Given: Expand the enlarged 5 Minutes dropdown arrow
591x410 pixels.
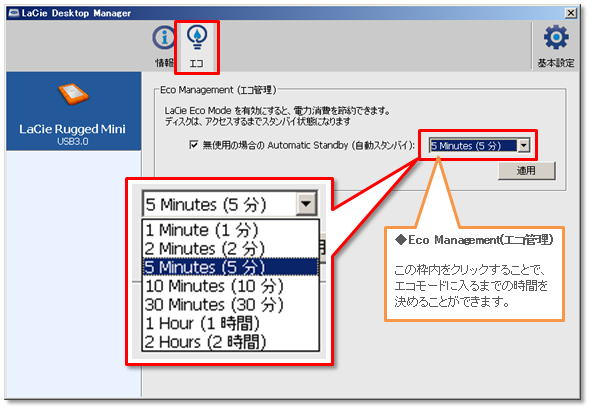Looking at the screenshot, I should 306,204.
